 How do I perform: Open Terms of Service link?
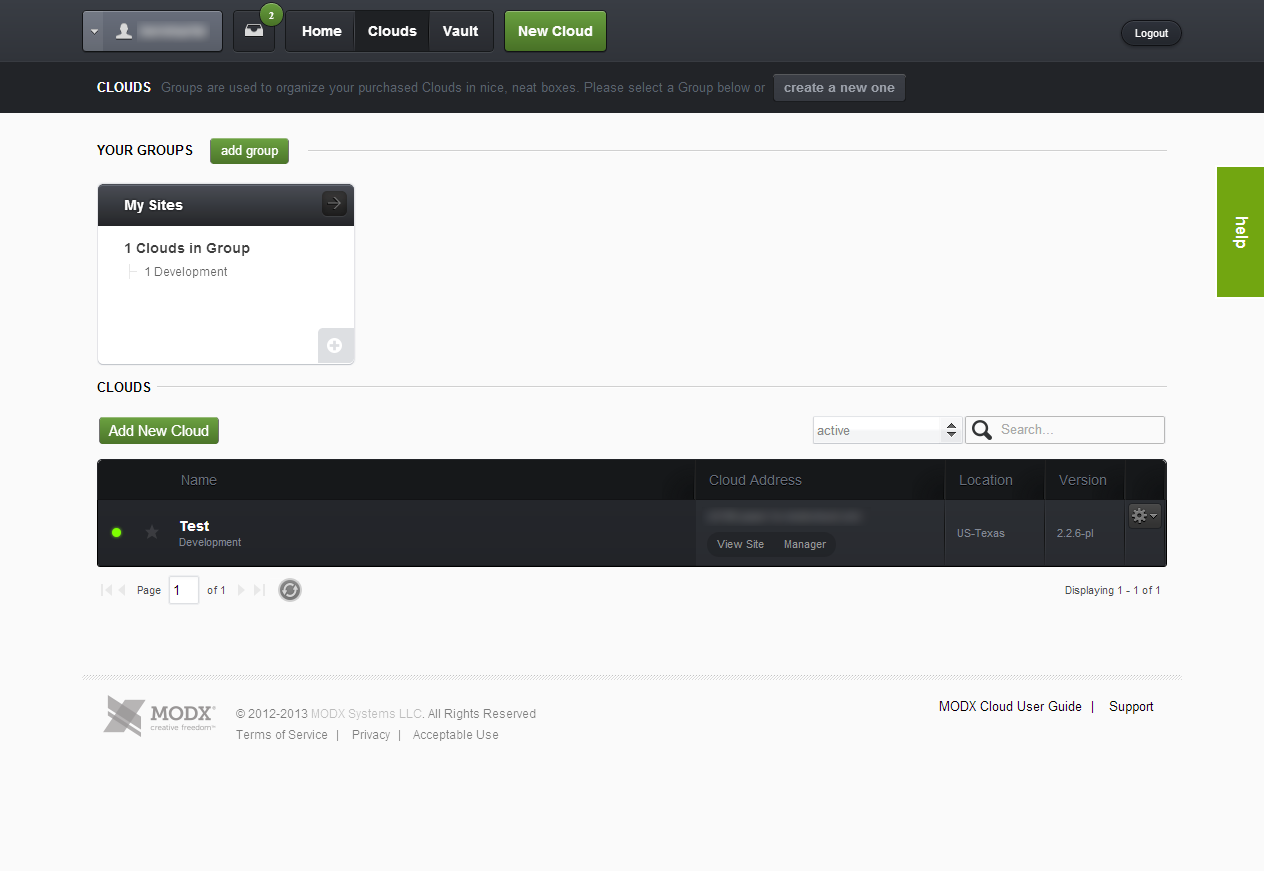pyautogui.click(x=282, y=735)
